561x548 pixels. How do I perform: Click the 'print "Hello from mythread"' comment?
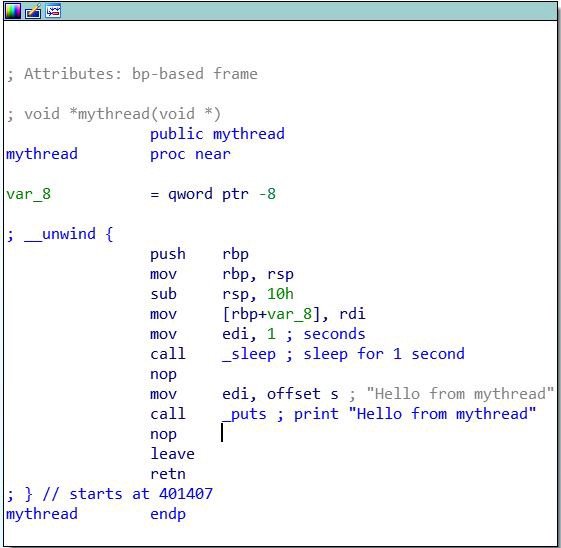415,414
